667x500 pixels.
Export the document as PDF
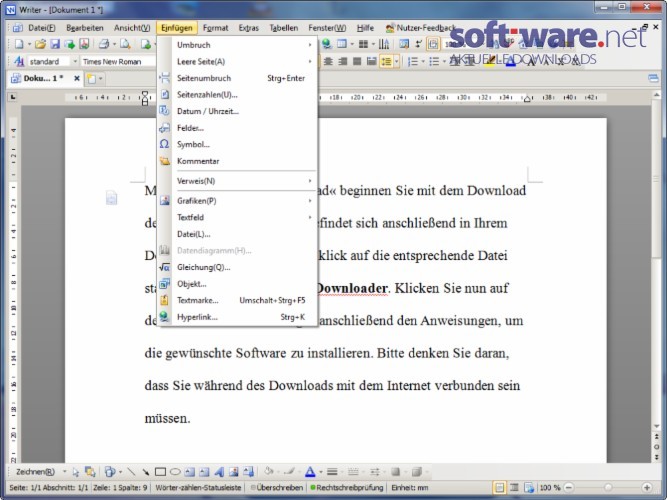coord(84,44)
